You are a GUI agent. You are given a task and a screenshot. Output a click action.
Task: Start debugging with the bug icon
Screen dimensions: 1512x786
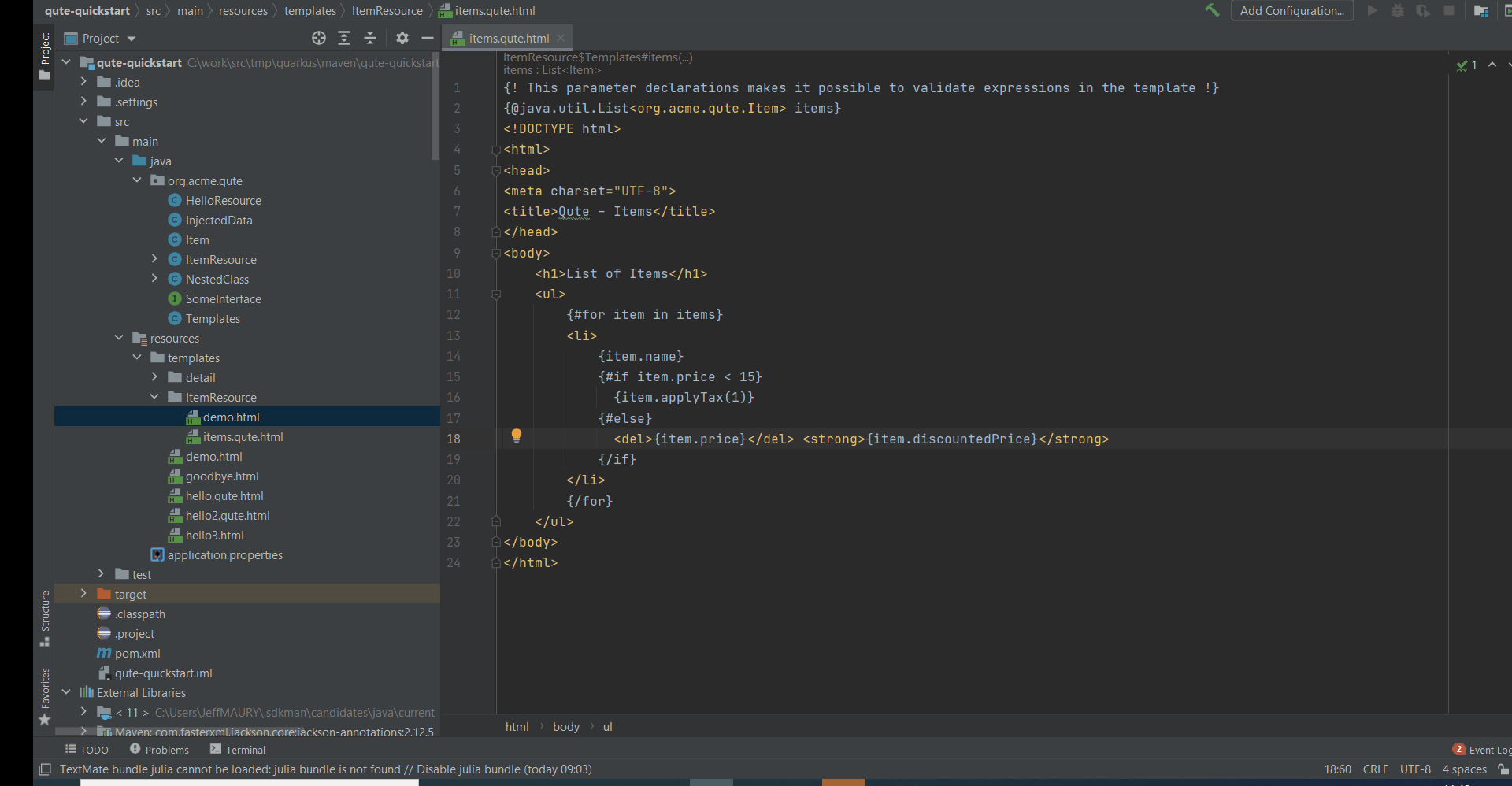click(1398, 10)
